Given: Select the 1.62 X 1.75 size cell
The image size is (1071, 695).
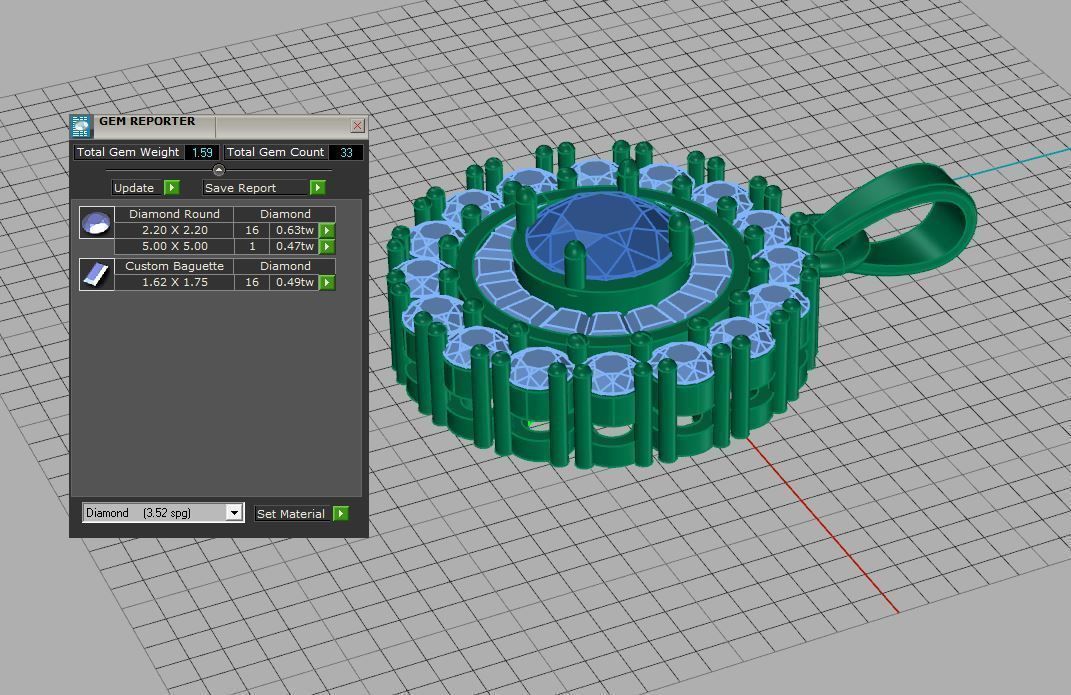Looking at the screenshot, I should [175, 282].
